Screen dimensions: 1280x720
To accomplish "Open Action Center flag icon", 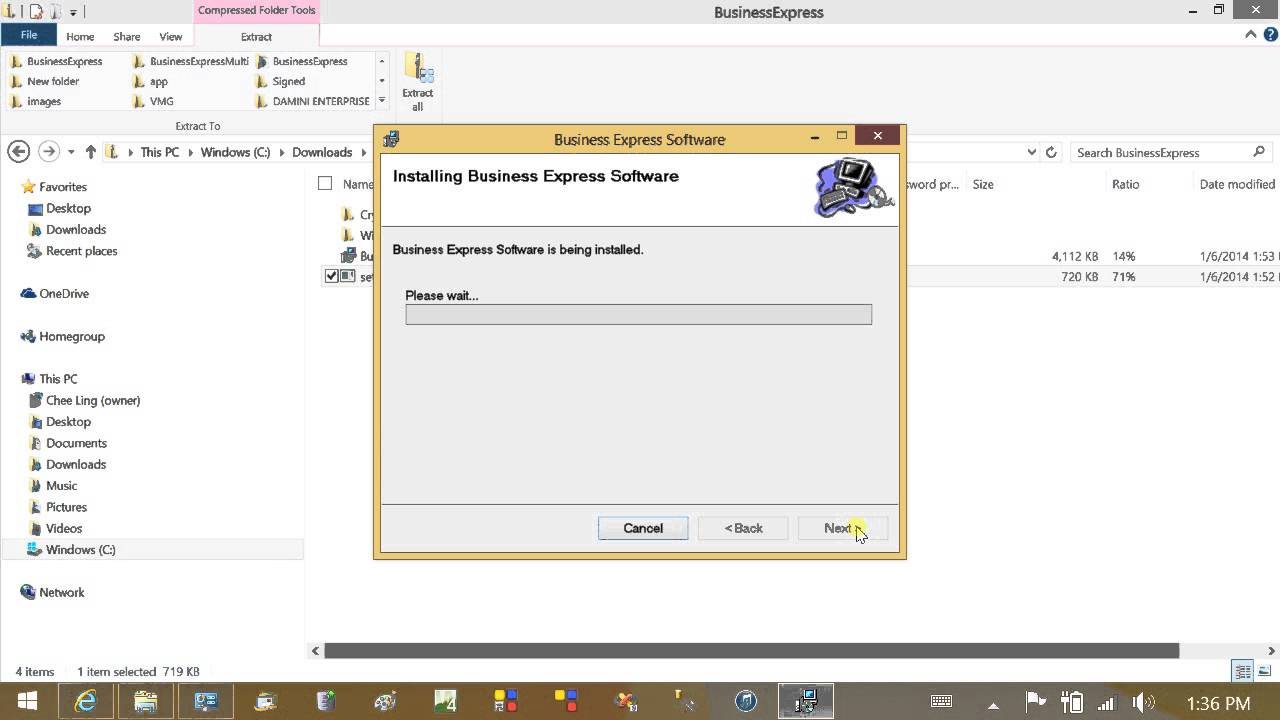I will coord(1036,702).
